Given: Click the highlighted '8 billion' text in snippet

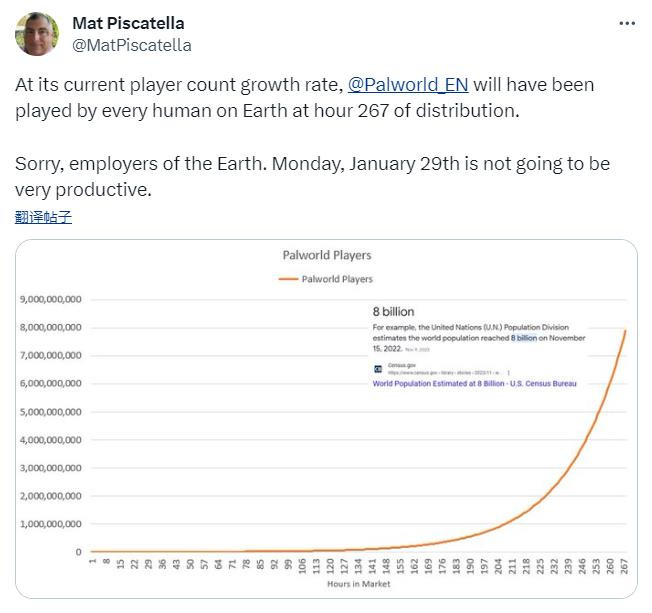Looking at the screenshot, I should pyautogui.click(x=524, y=338).
